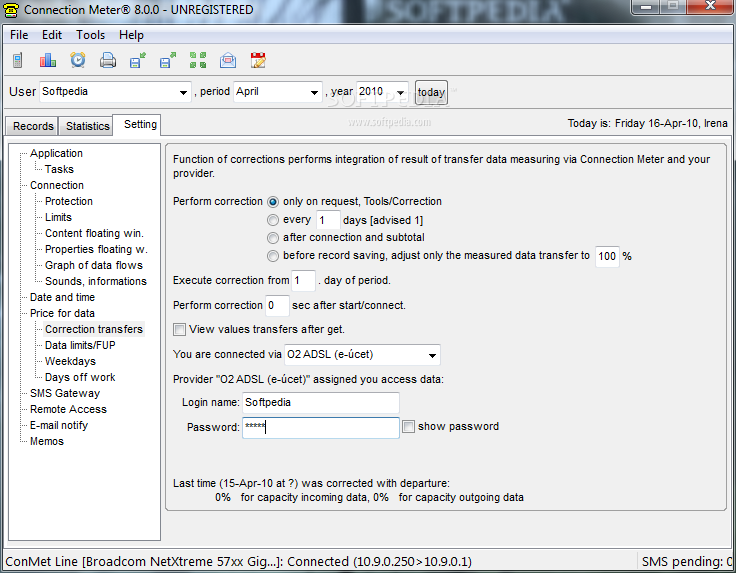Click the four green arrows icon
Screen dimensions: 736x573
pyautogui.click(x=198, y=60)
